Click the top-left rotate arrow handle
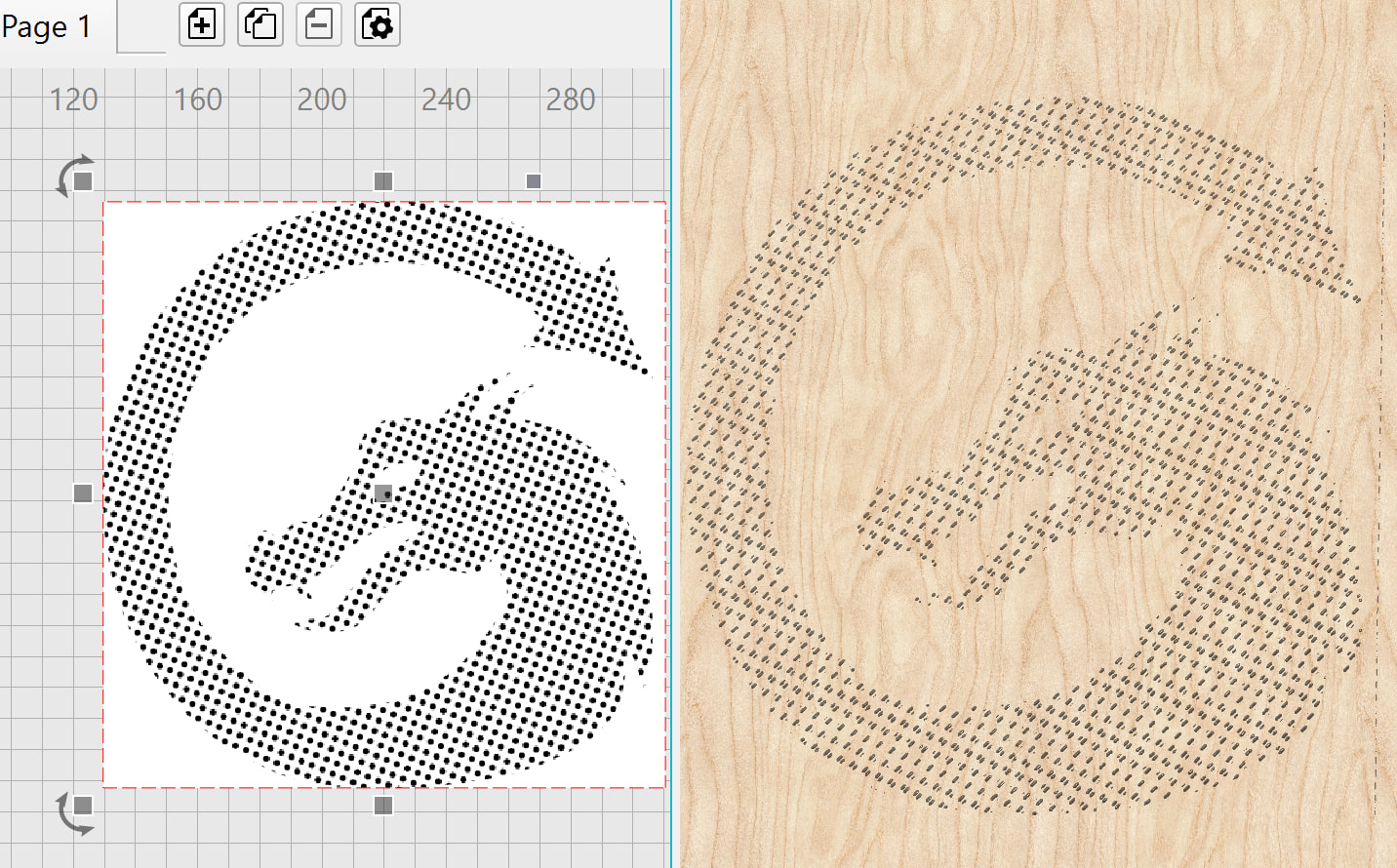This screenshot has width=1397, height=868. click(76, 177)
